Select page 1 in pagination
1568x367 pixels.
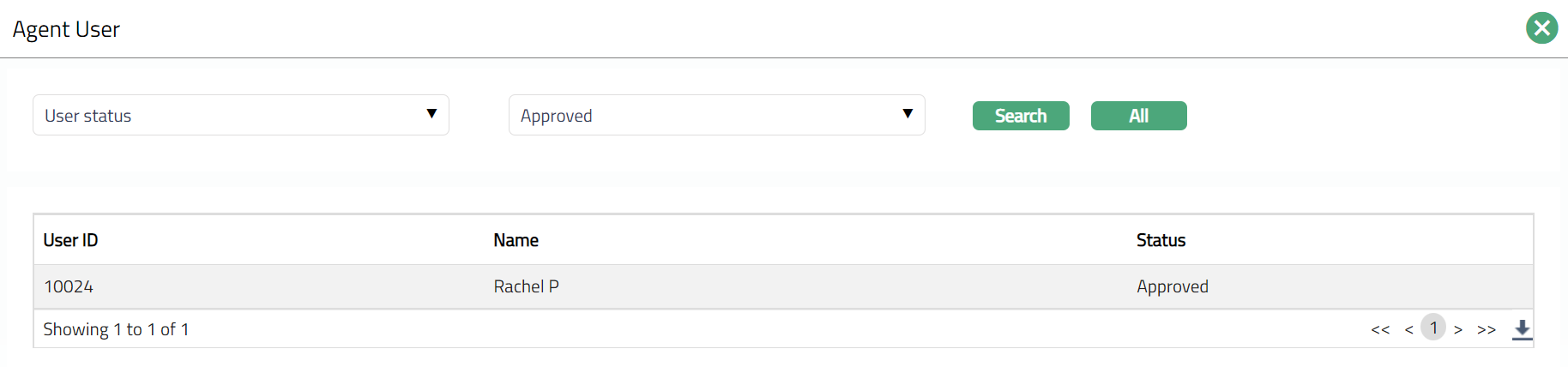[1433, 328]
